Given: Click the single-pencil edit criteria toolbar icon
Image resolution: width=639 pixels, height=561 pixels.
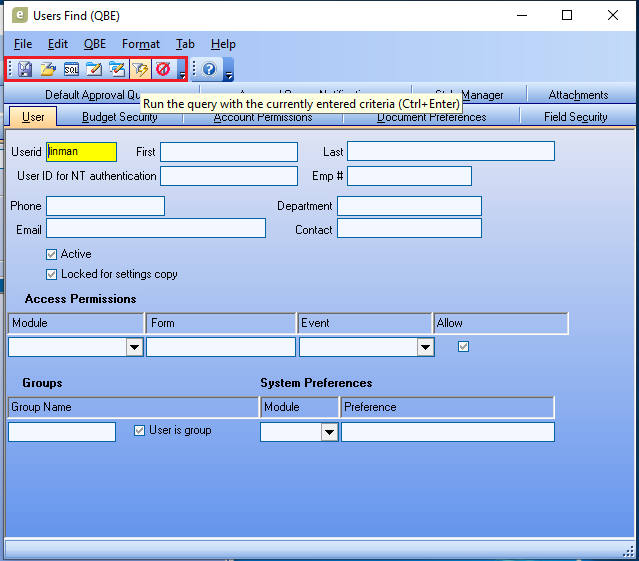Looking at the screenshot, I should [94, 69].
